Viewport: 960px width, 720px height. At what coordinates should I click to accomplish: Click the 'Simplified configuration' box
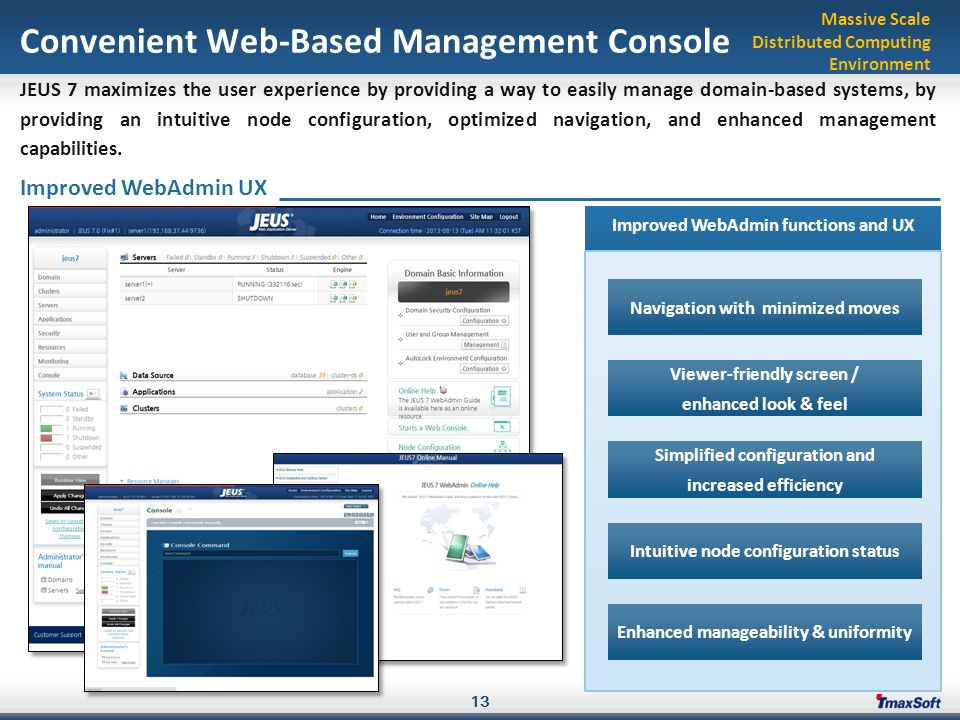[x=765, y=470]
